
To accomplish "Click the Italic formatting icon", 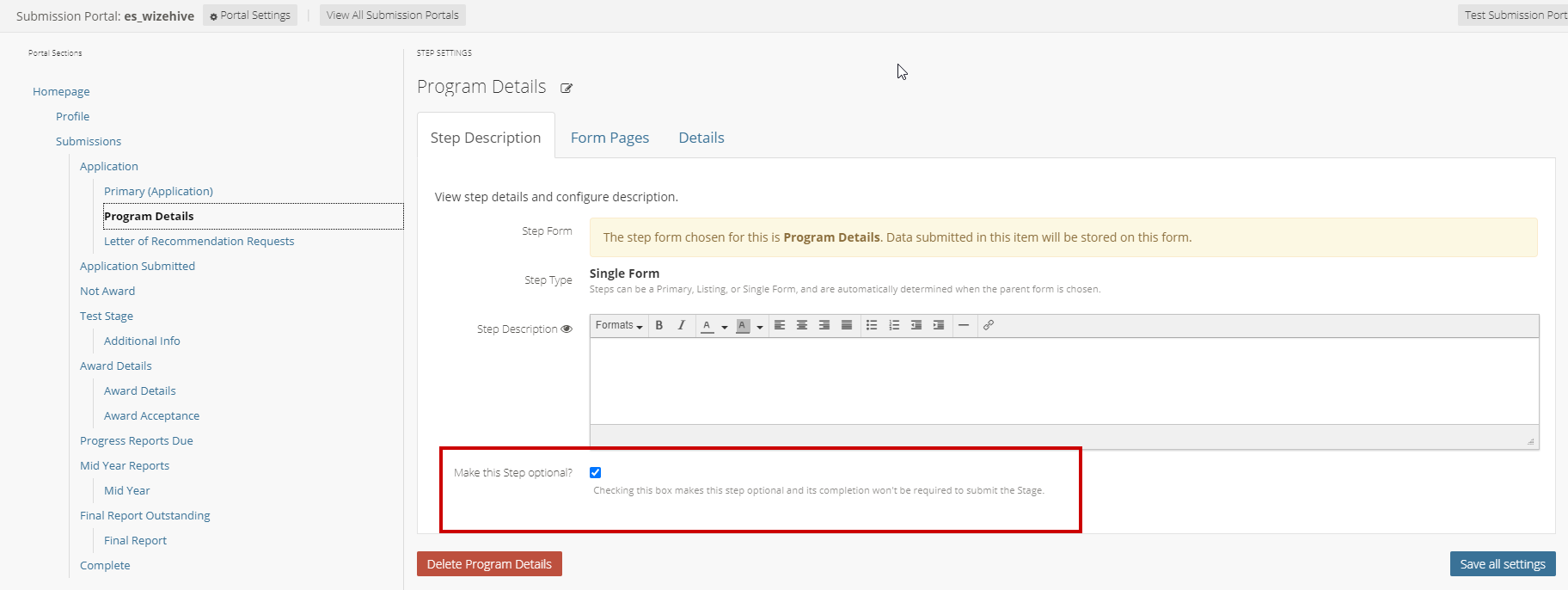I will point(682,325).
